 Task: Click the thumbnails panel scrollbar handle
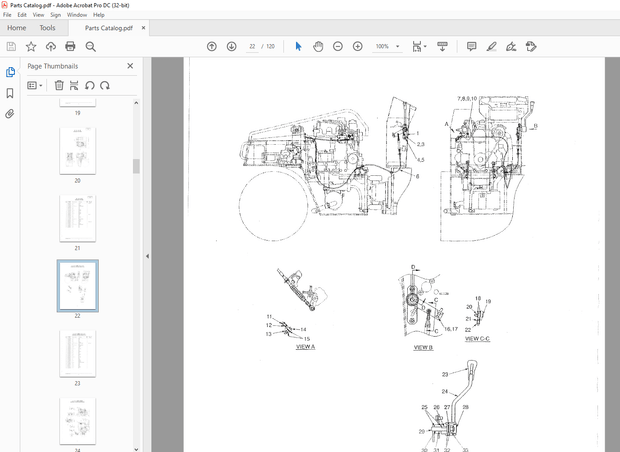[136, 166]
